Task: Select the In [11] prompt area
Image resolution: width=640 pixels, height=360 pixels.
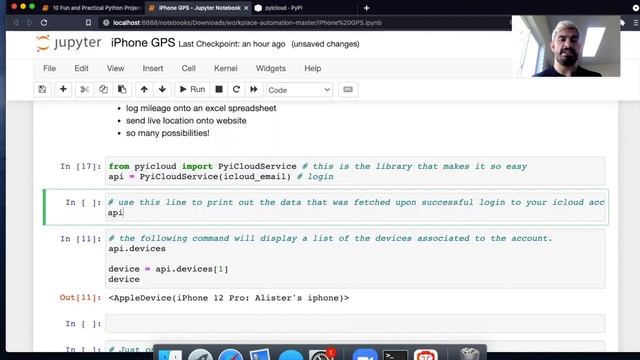Action: click(80, 239)
